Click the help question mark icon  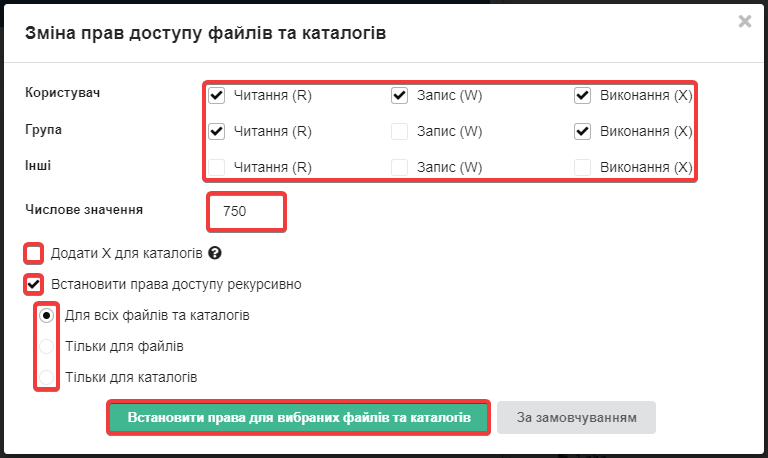(x=215, y=253)
